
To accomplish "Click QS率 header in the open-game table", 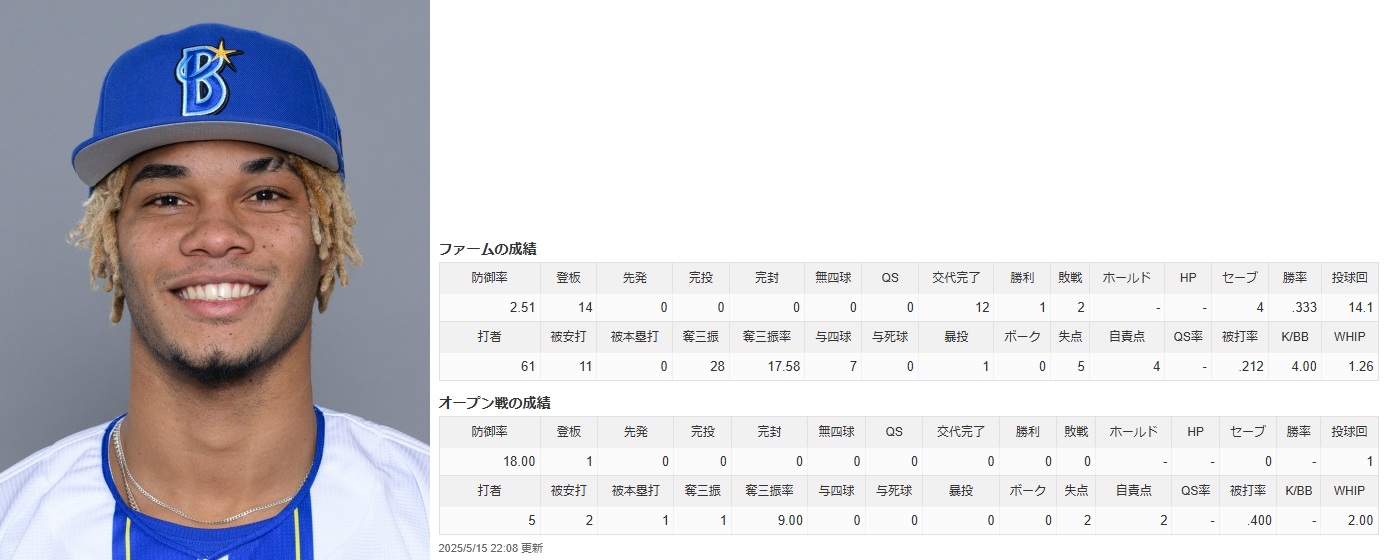I will click(1195, 491).
